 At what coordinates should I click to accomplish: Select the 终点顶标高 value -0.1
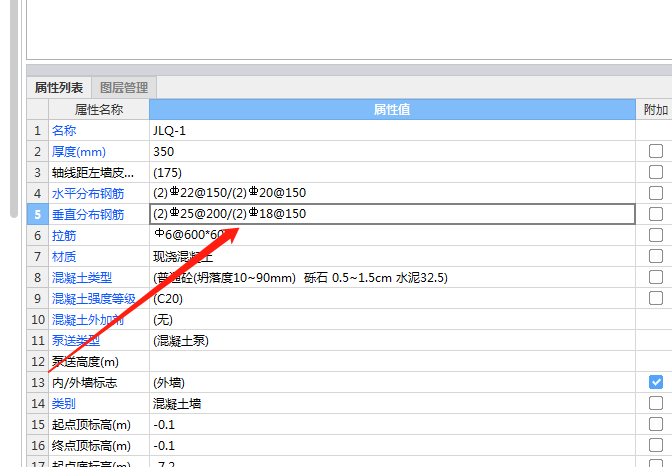(392, 445)
